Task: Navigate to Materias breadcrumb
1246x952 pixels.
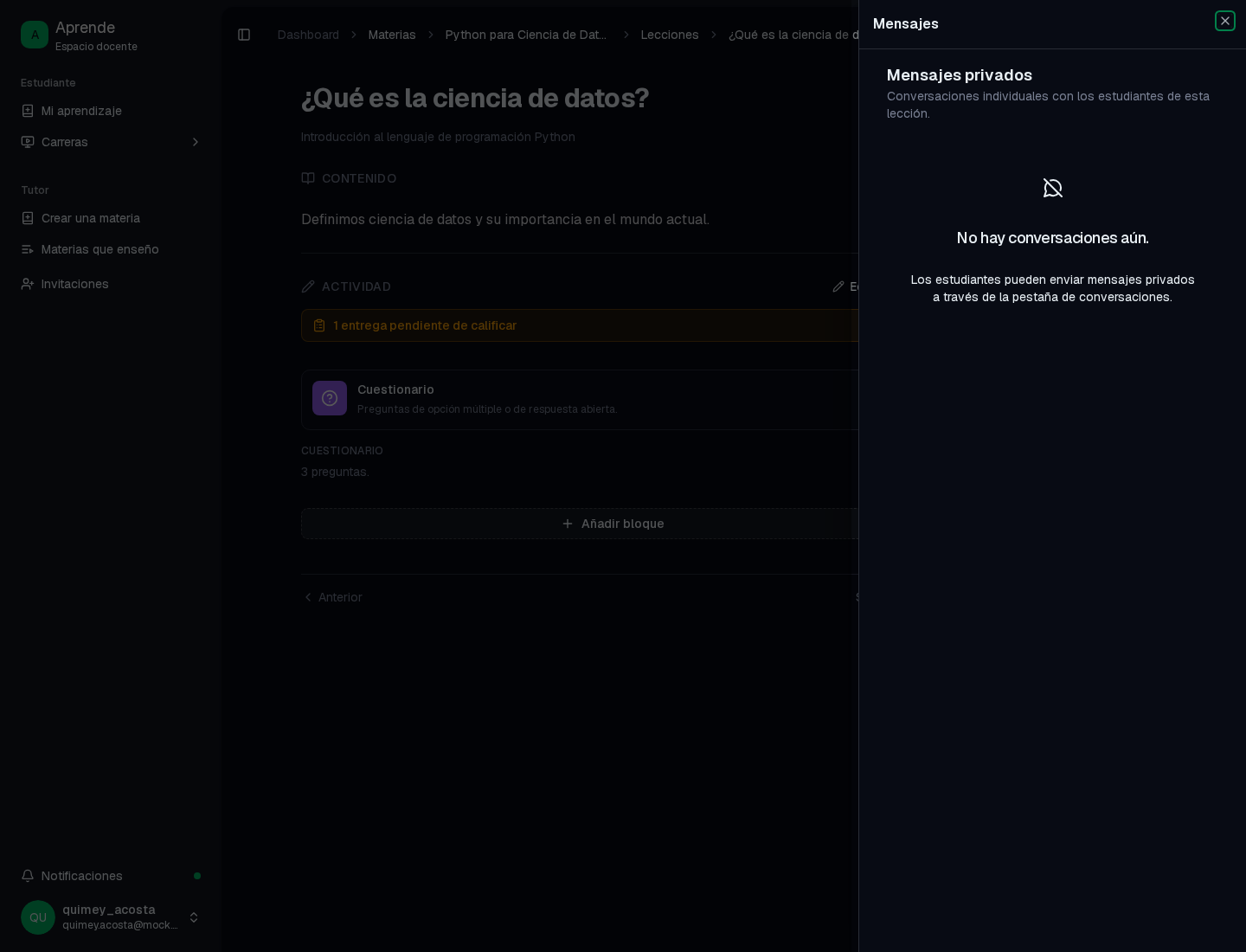Action: (392, 35)
